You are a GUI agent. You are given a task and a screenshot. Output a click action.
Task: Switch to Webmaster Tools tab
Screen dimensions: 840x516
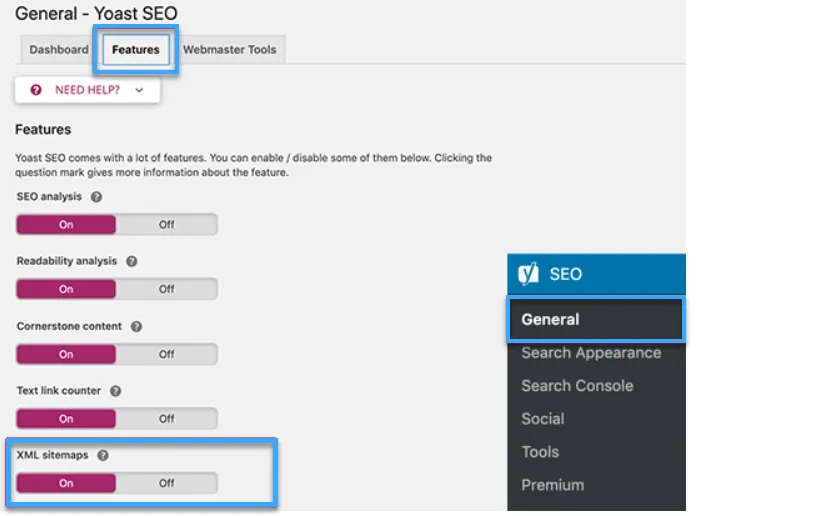click(229, 49)
